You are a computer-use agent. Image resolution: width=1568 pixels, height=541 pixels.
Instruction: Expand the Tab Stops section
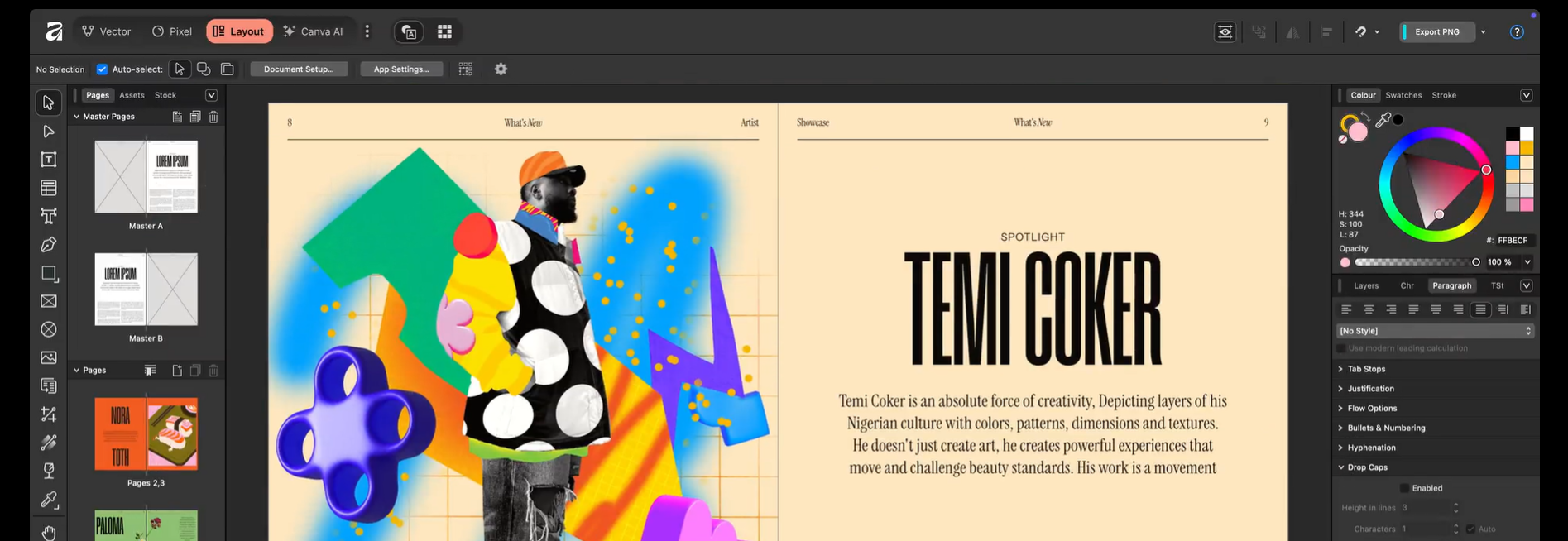point(1365,369)
